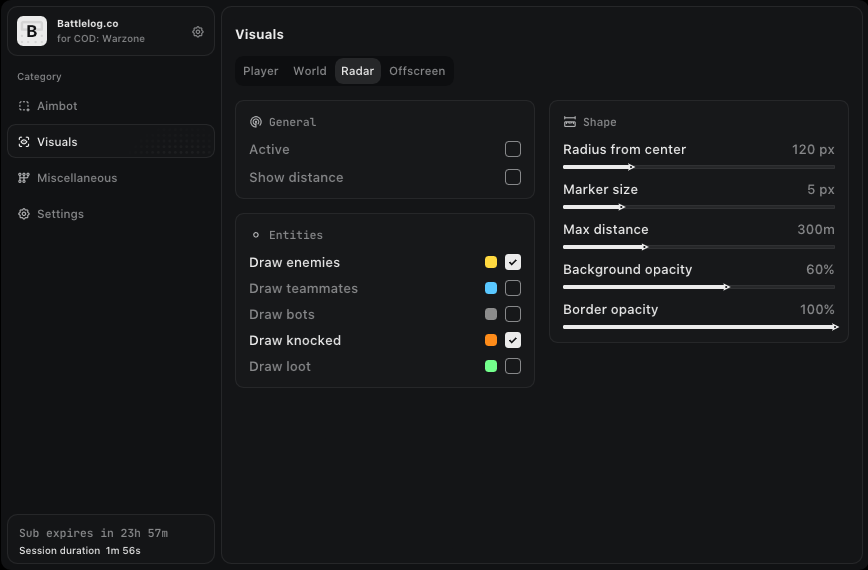Enable the Show distance checkbox
Screen dimensions: 868x570
[513, 177]
